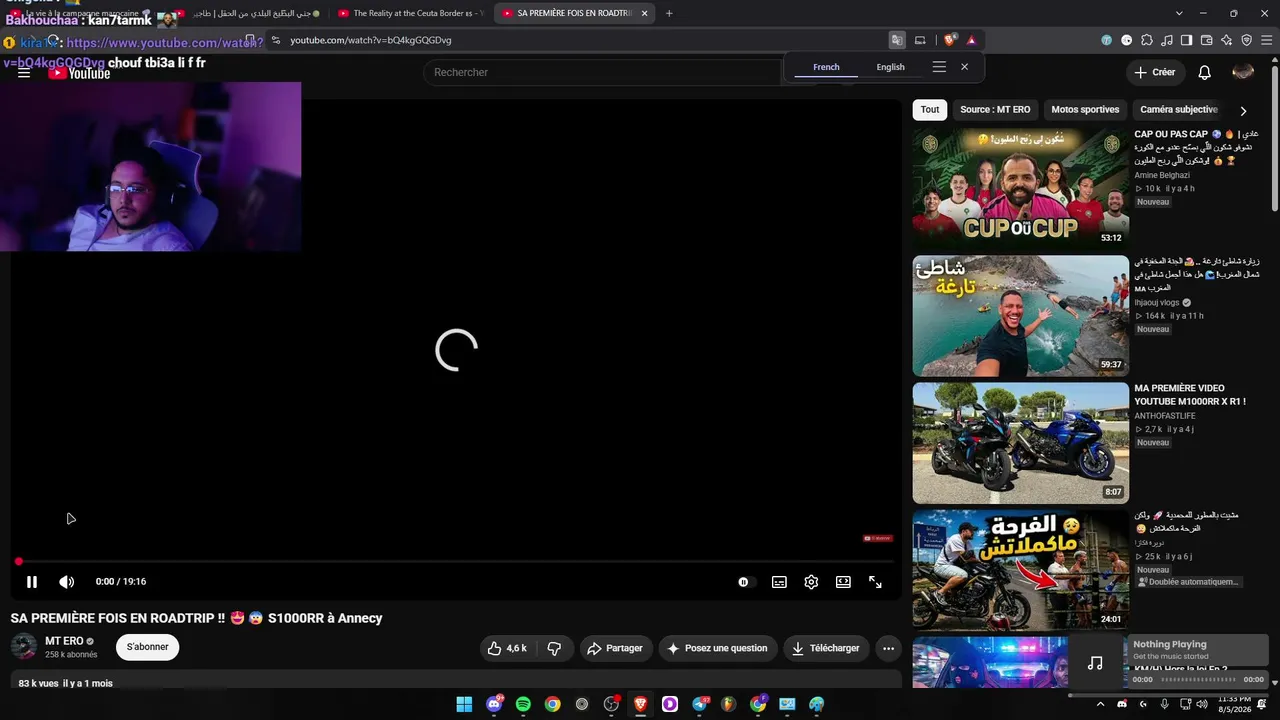Open YouTube notifications bell
1280x720 pixels.
(1205, 72)
